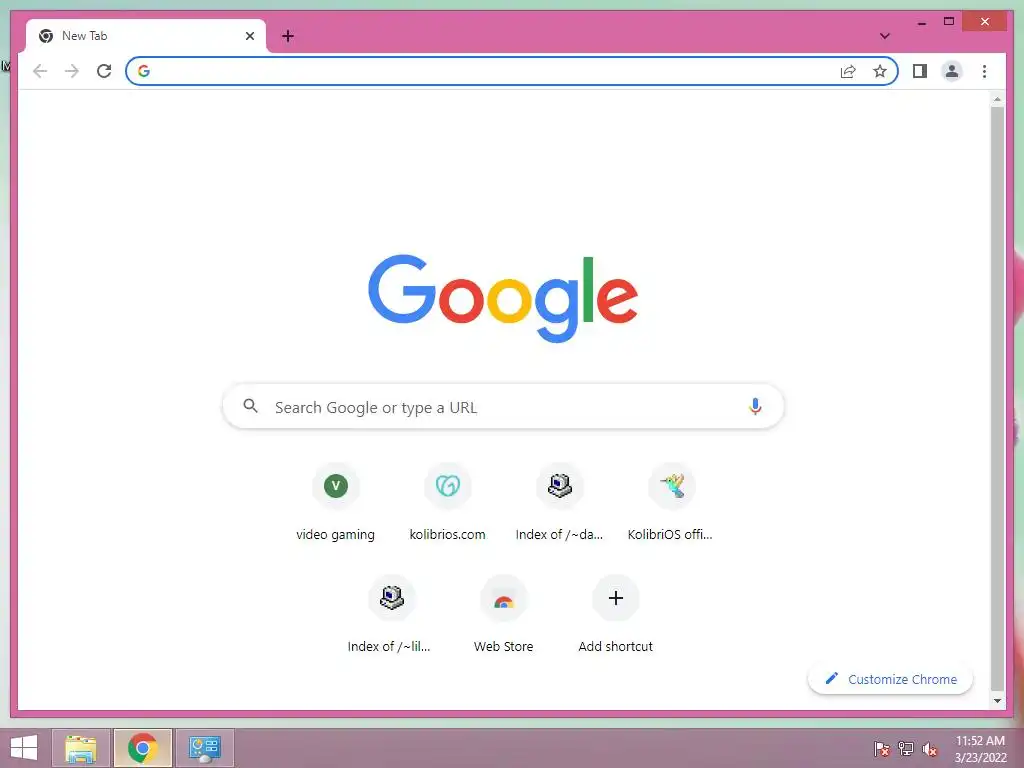Reload the current page
This screenshot has height=768, width=1024.
pyautogui.click(x=104, y=71)
